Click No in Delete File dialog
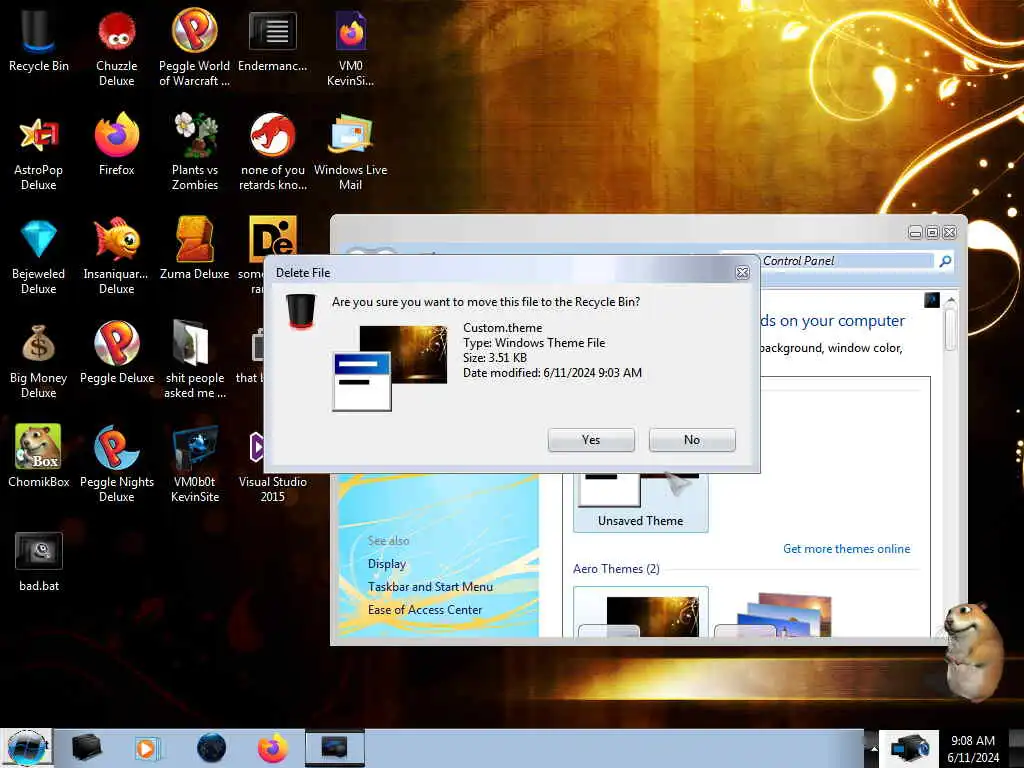Image resolution: width=1024 pixels, height=768 pixels. (692, 440)
